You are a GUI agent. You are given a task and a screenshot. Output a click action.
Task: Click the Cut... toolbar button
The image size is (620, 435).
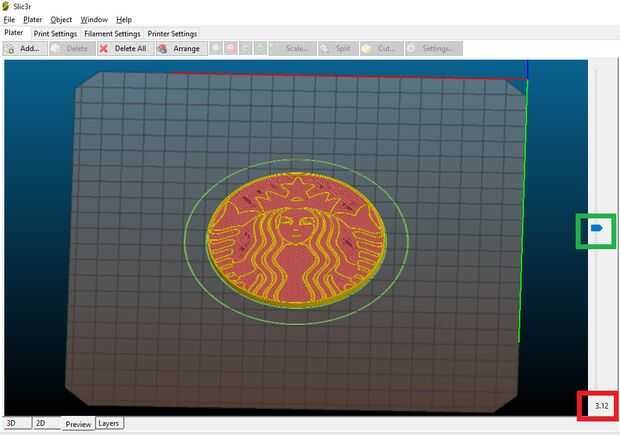click(382, 49)
